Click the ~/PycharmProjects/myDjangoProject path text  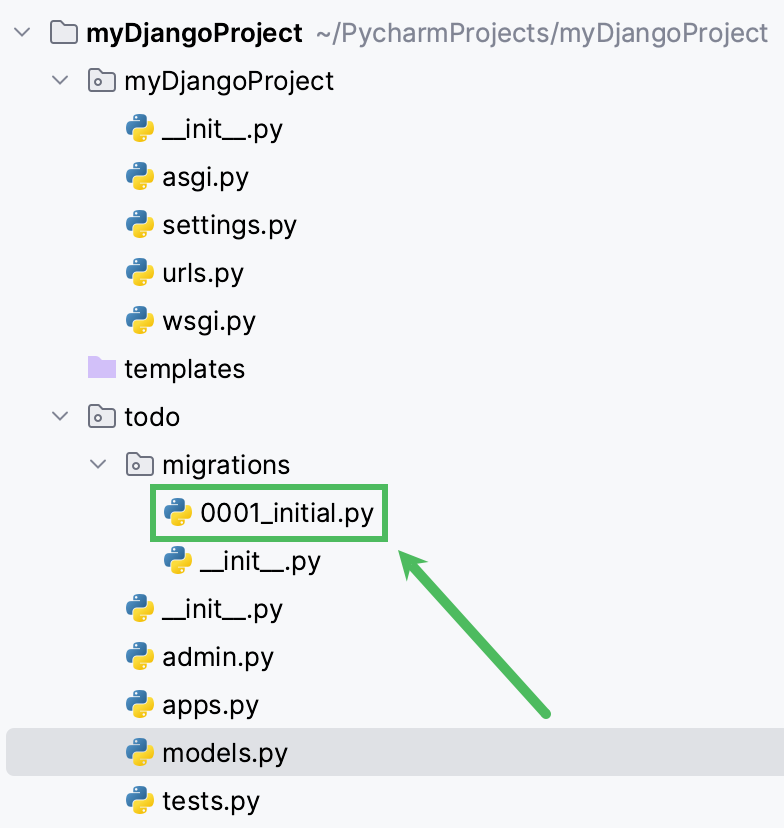click(541, 33)
